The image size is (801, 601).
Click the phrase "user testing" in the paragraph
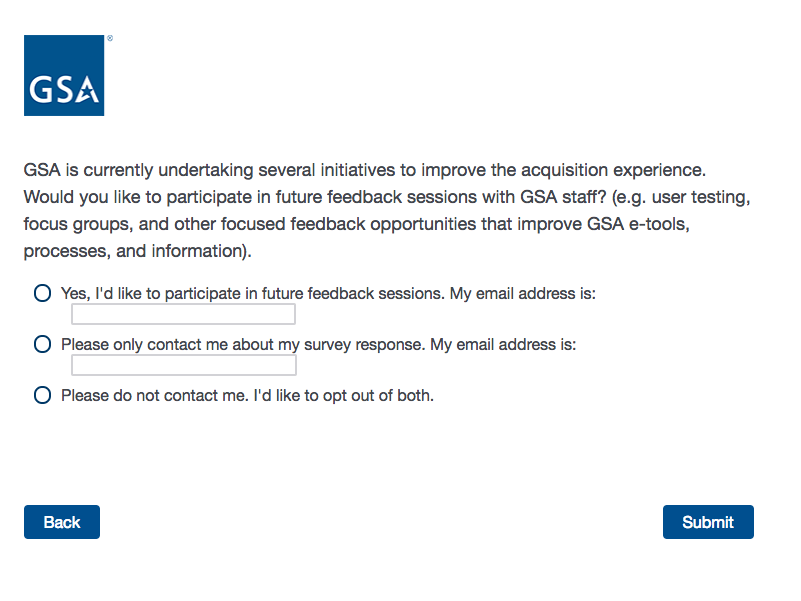703,197
